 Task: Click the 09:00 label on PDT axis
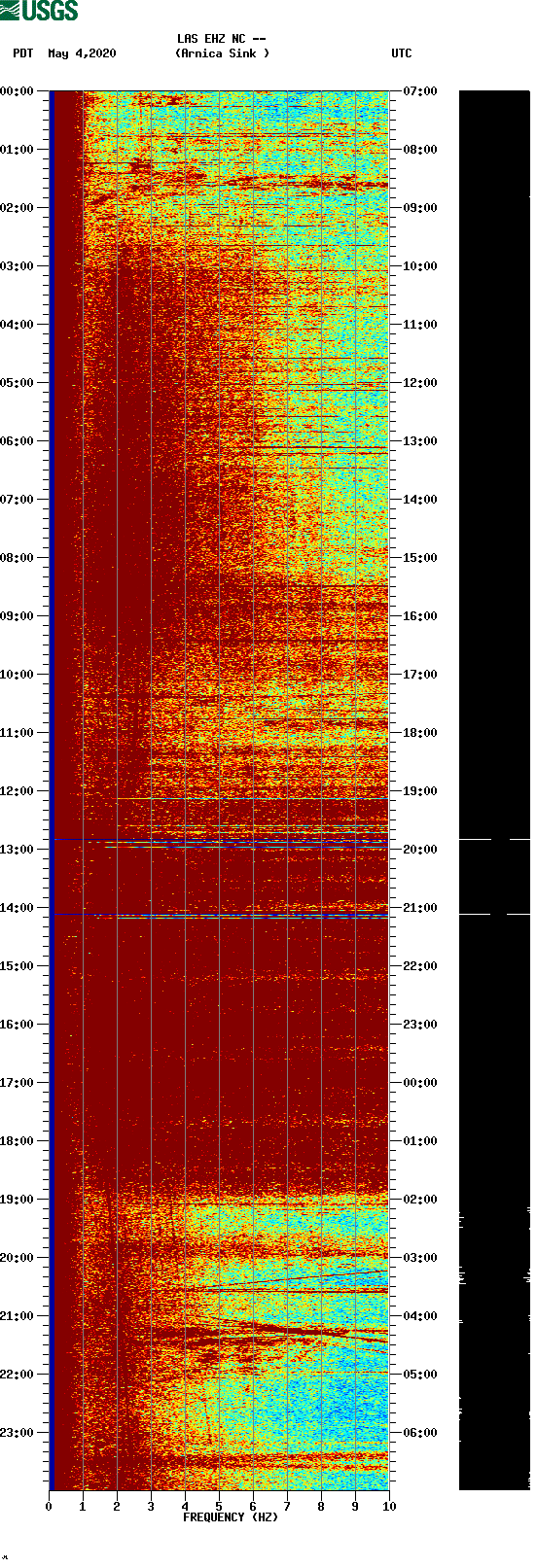tap(17, 616)
